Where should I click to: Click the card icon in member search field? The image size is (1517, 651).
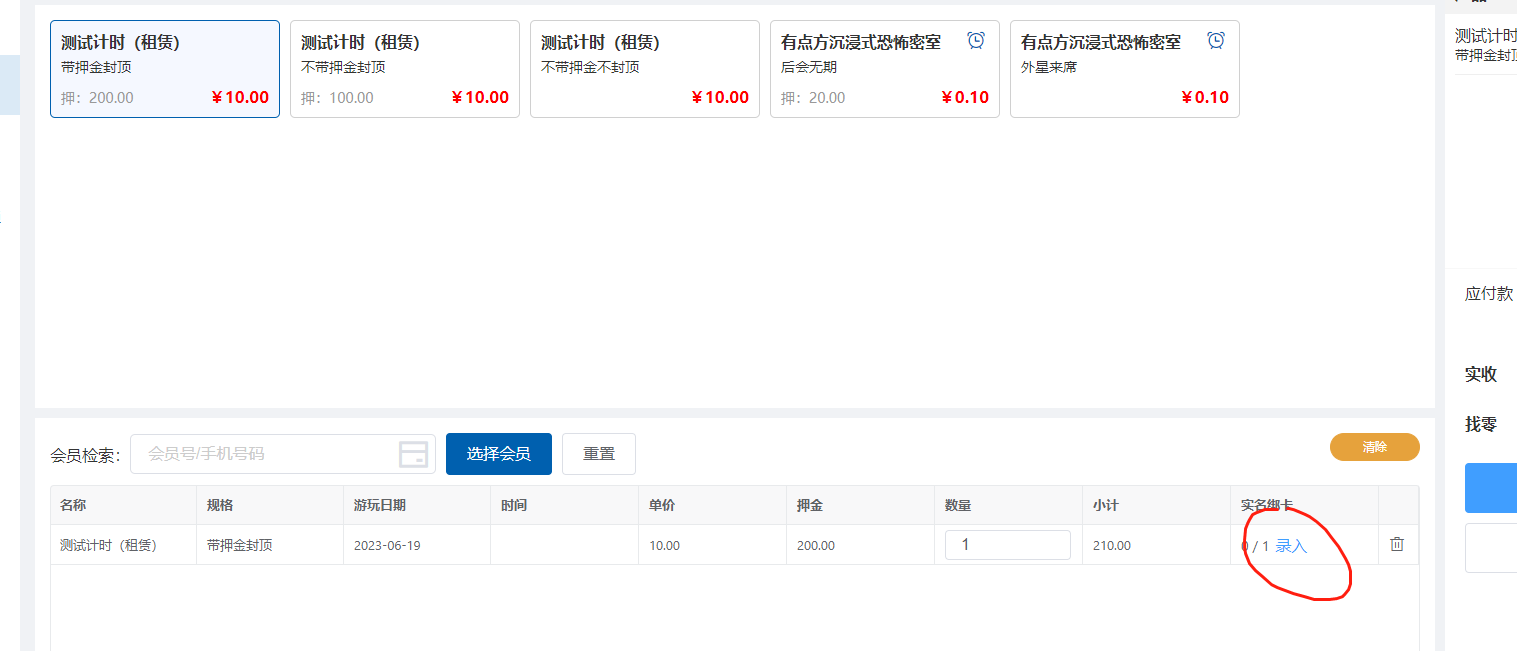click(414, 454)
